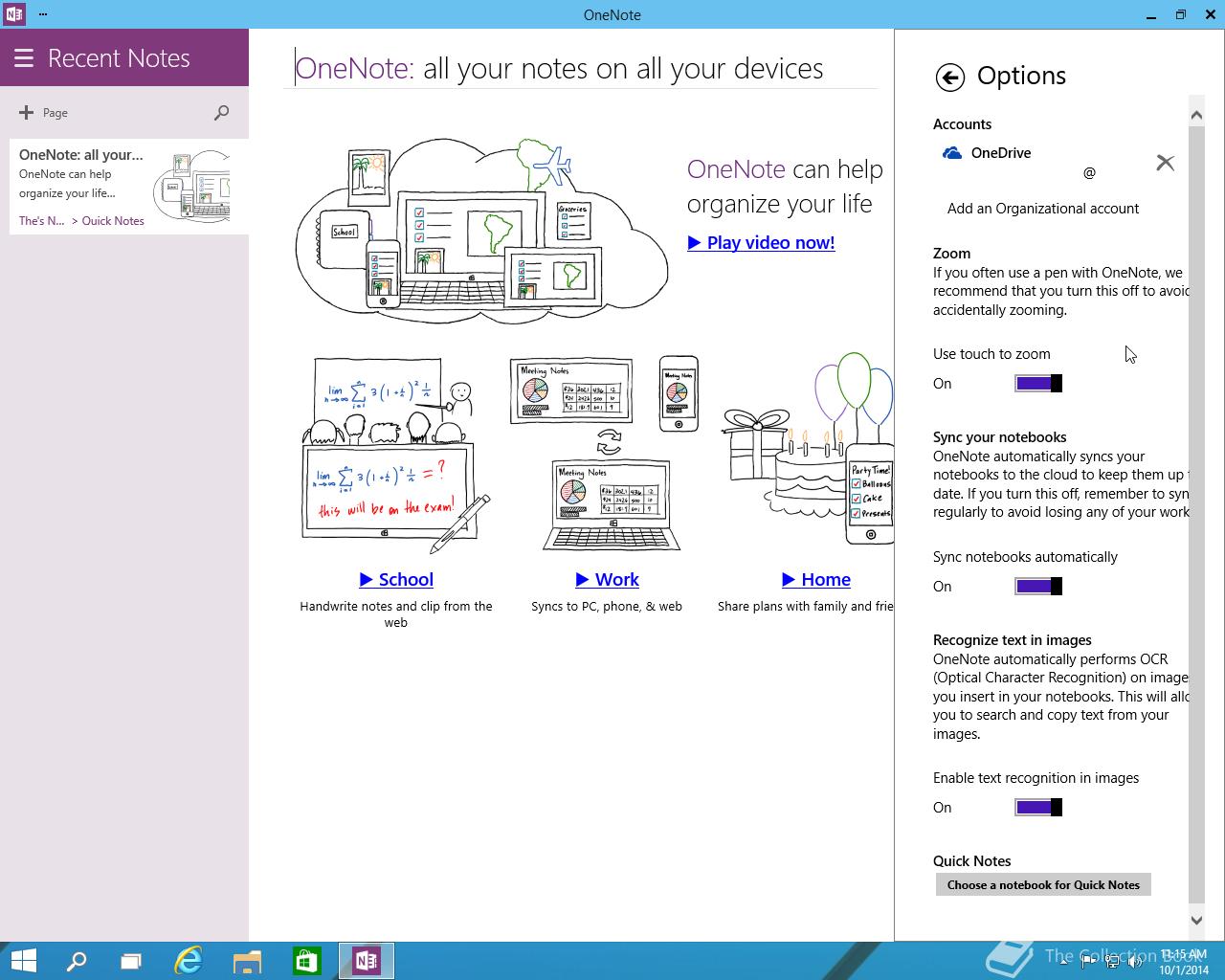Open the Task View taskbar icon
1225x980 pixels.
131,961
